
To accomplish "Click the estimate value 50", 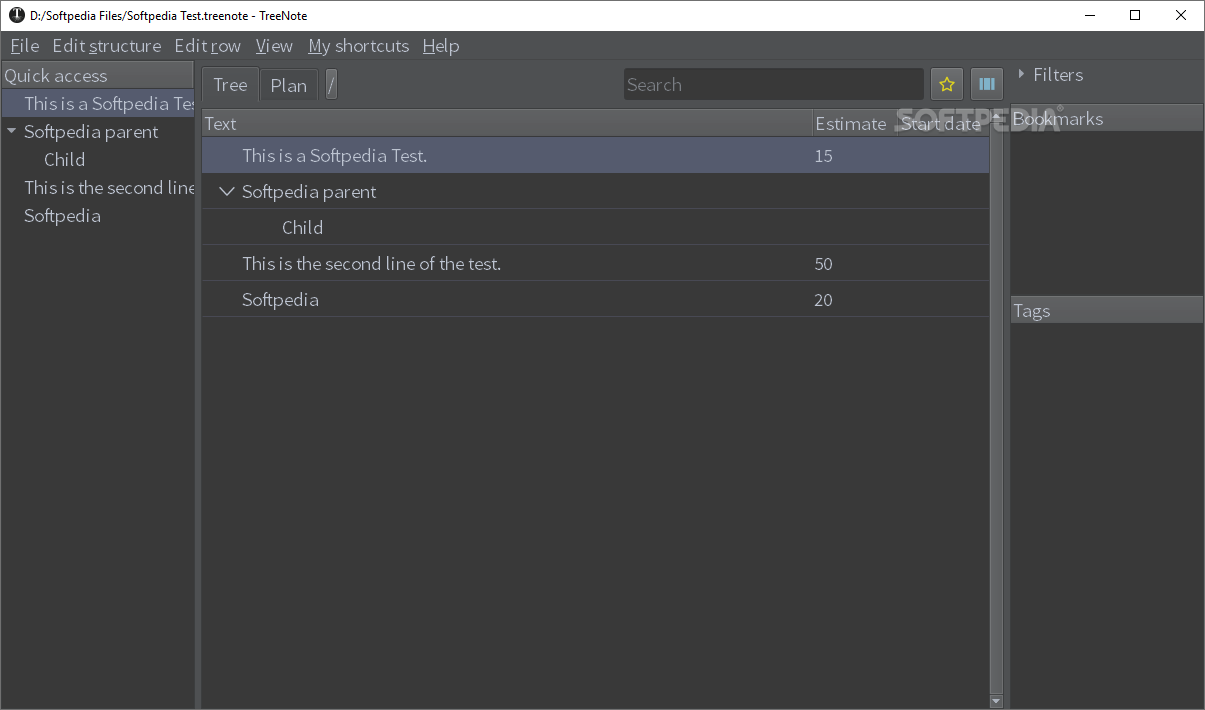I will (823, 264).
